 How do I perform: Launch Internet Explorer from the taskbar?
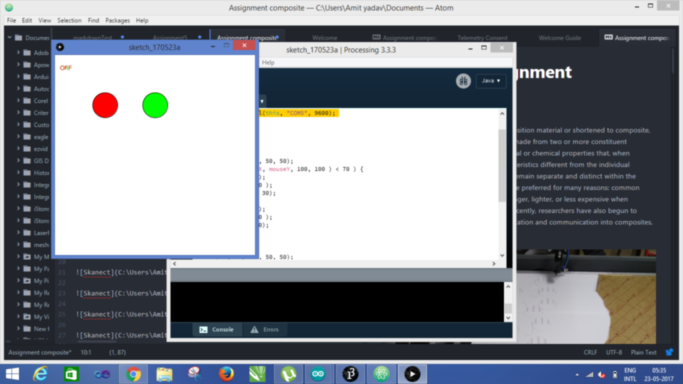[x=41, y=374]
